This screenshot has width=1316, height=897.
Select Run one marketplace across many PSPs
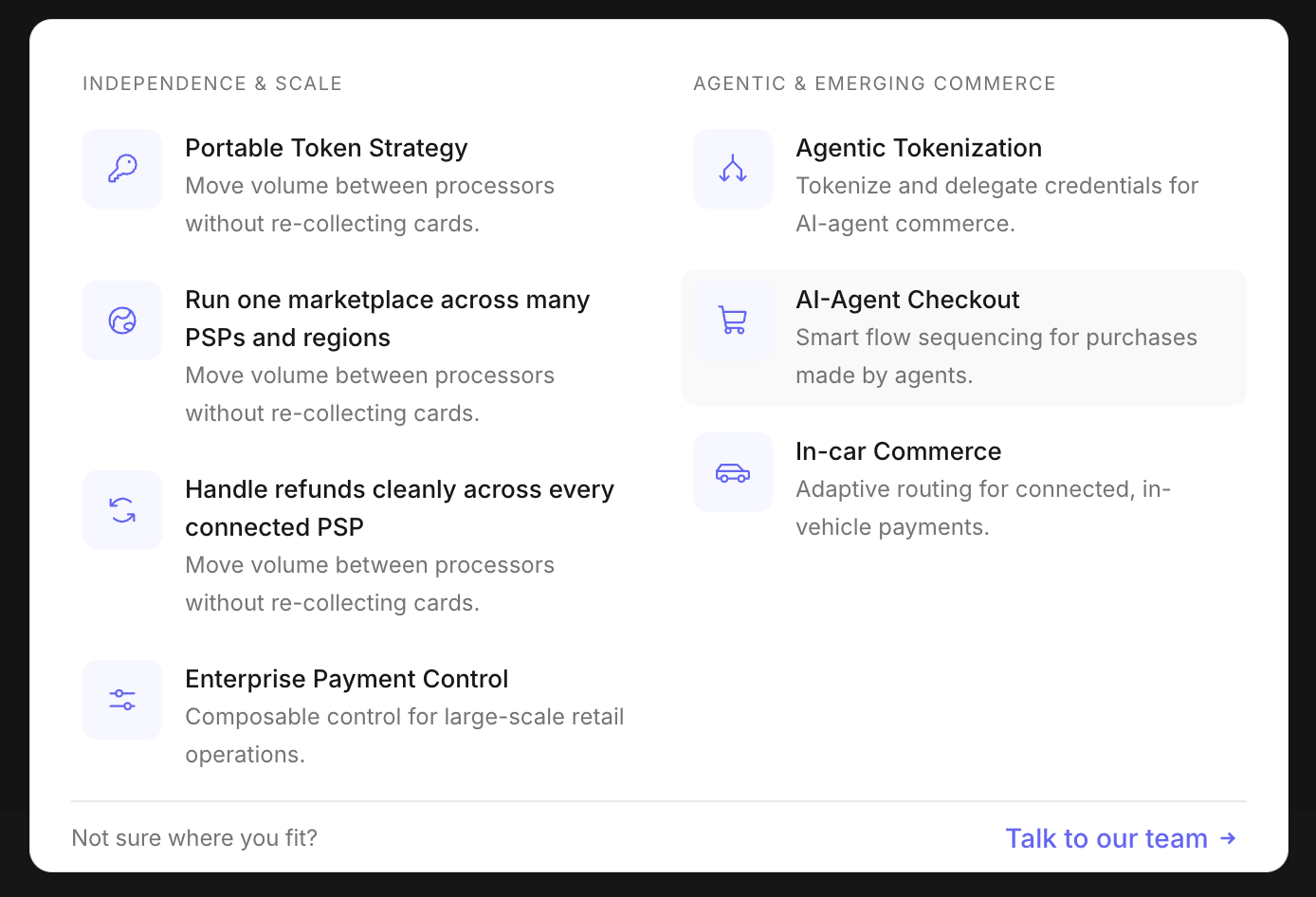click(354, 357)
